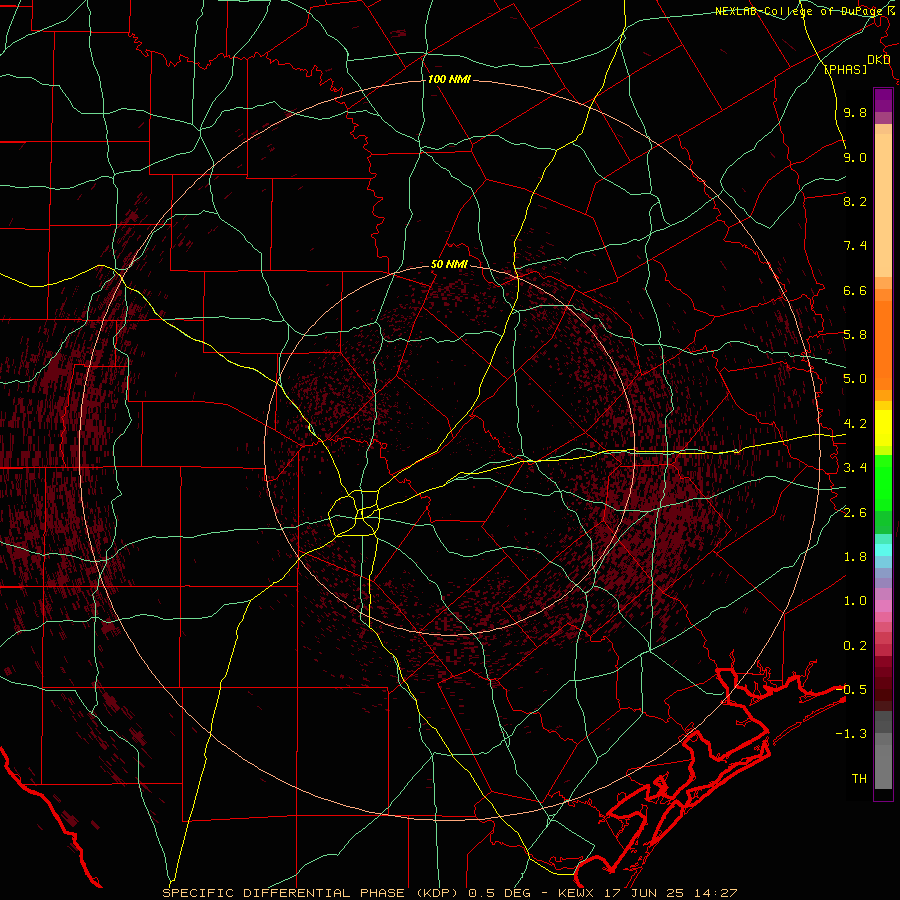
Task: Click the 5.0 scale value
Action: click(x=855, y=379)
